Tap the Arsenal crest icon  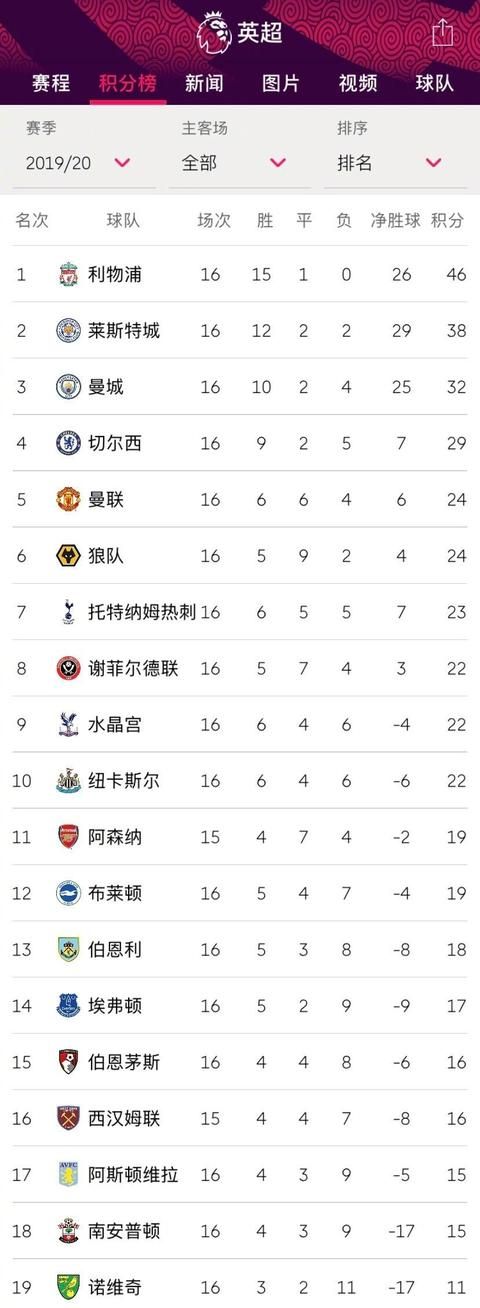tap(68, 836)
